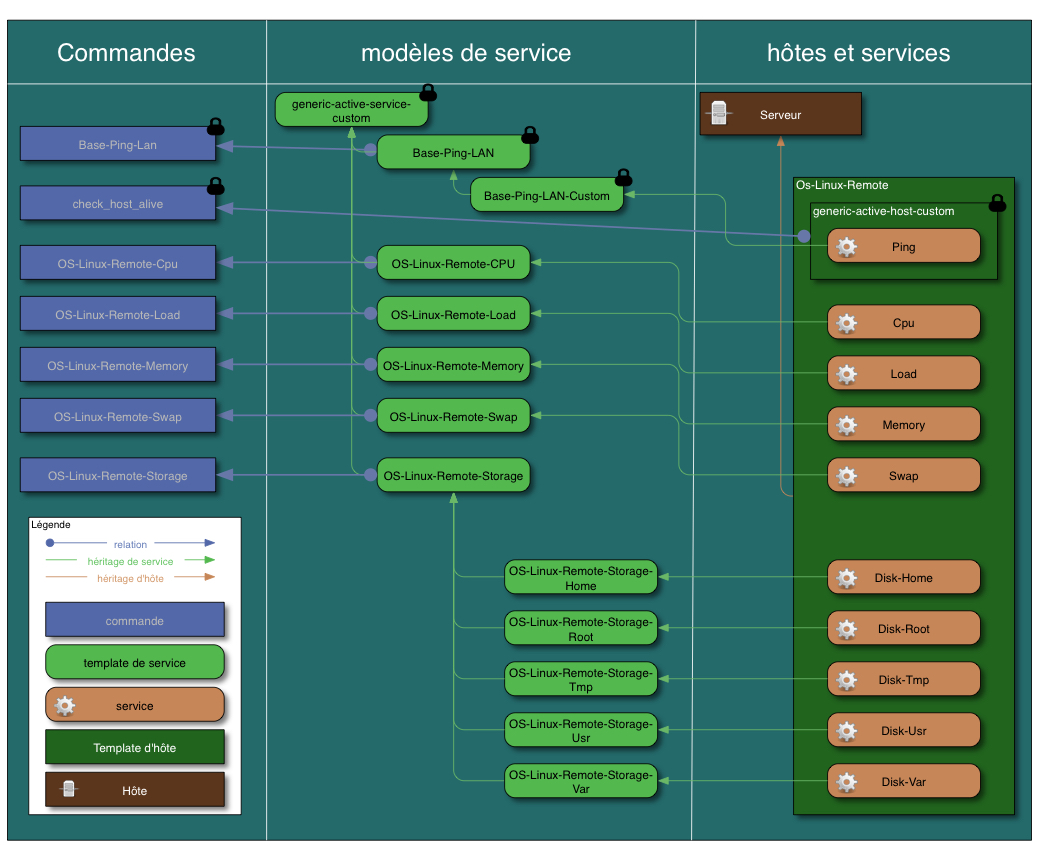The width and height of the screenshot is (1038, 847).
Task: Click the Commandes column header
Action: [x=126, y=53]
